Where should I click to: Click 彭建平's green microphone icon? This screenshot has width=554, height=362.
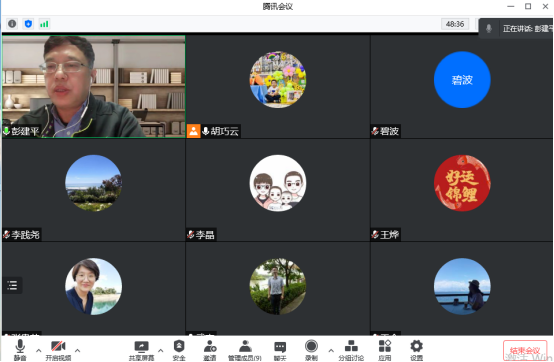pos(6,131)
